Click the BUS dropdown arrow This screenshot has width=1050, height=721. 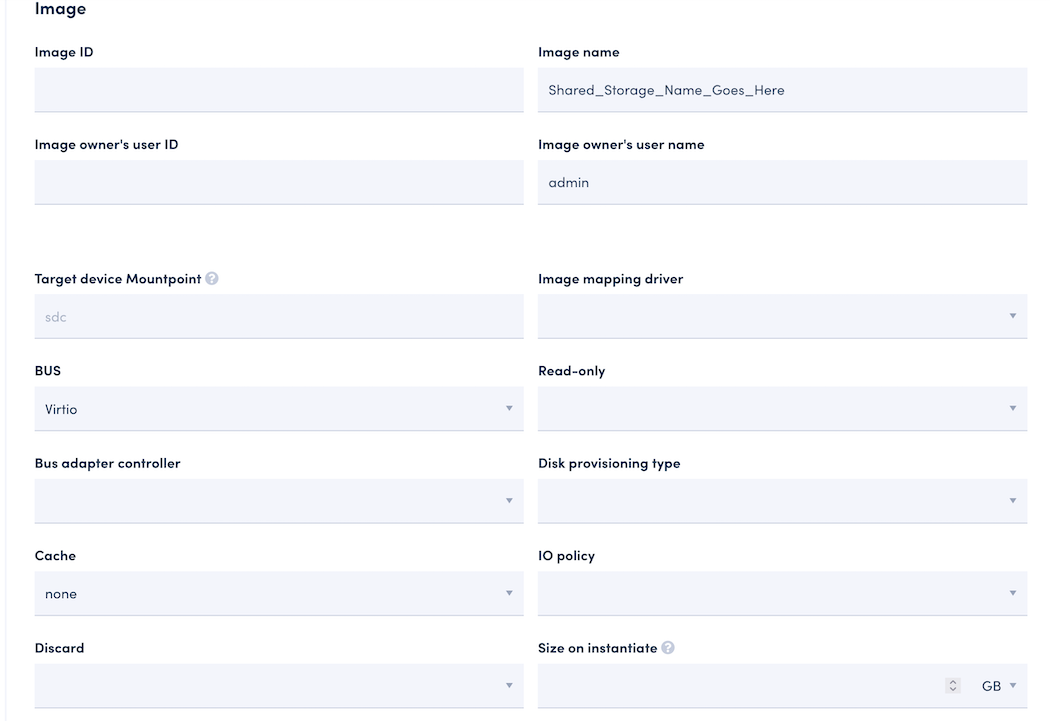(x=509, y=409)
